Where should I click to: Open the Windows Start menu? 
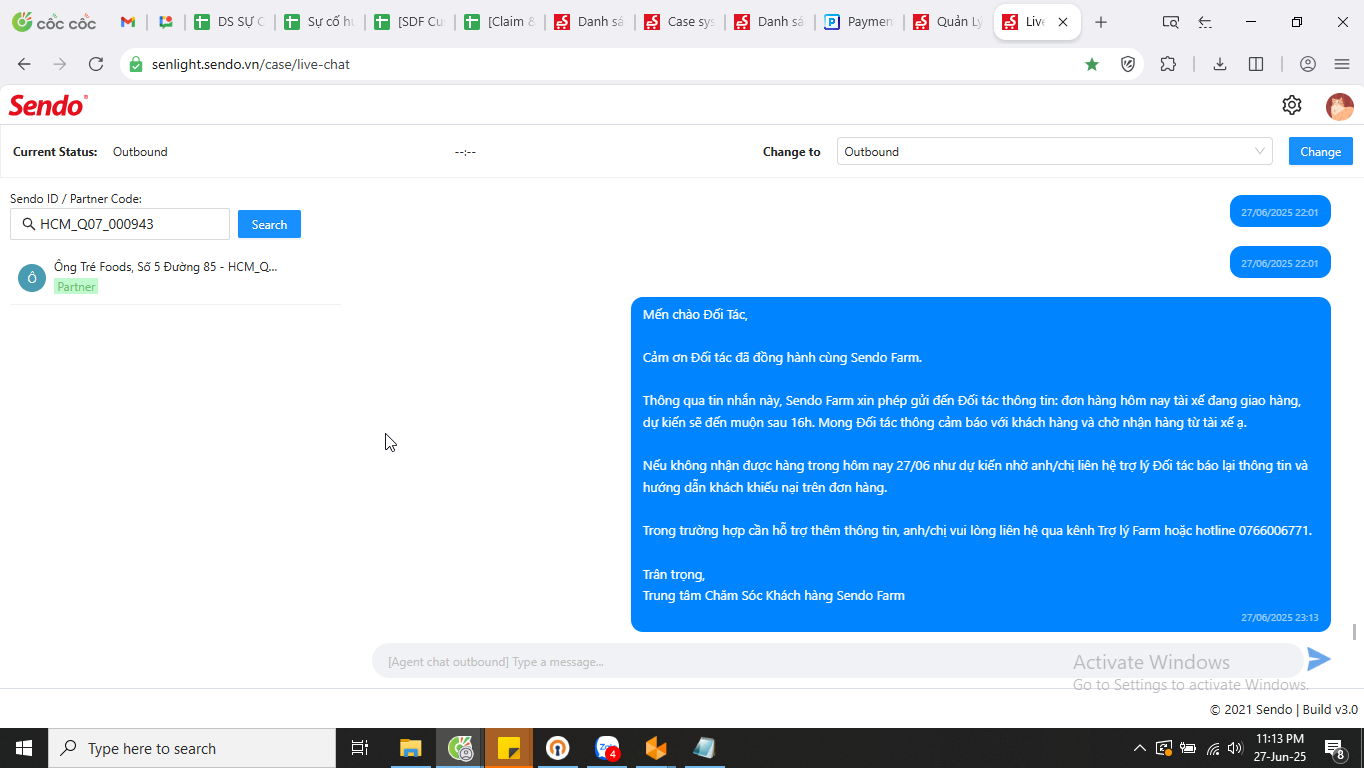[x=24, y=748]
